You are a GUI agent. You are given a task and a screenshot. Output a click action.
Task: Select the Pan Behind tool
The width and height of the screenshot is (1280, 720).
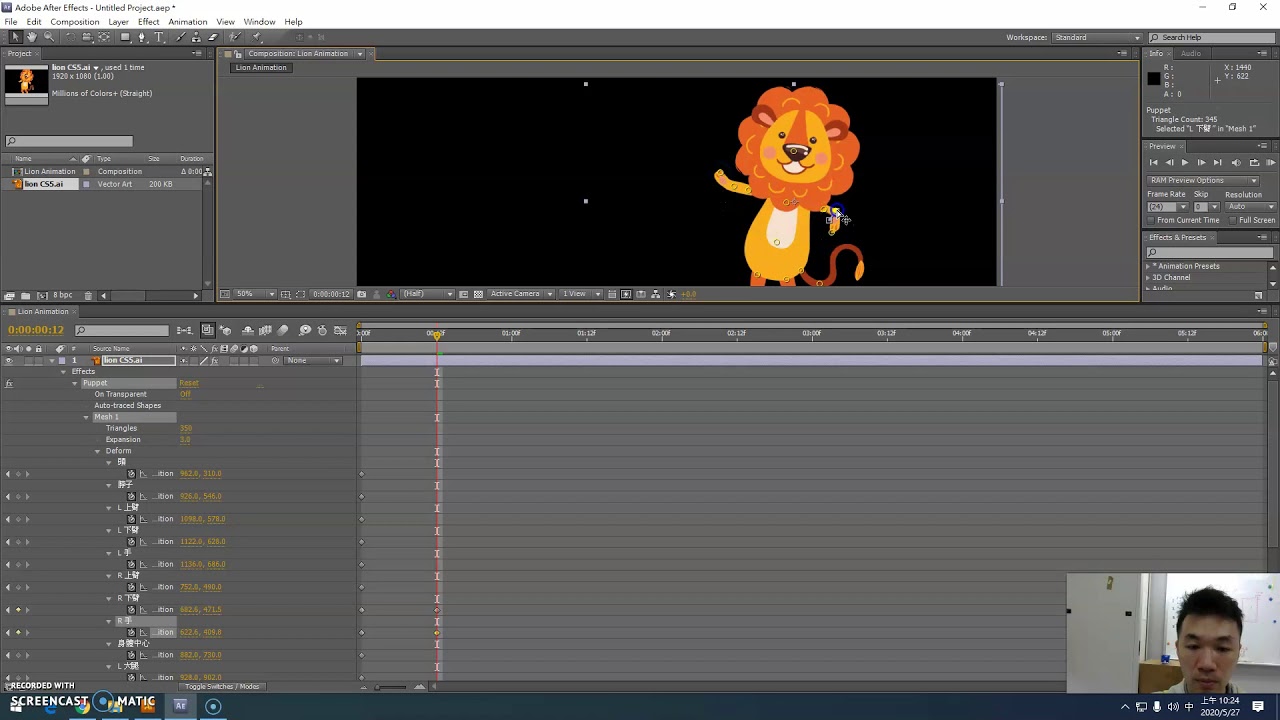tap(104, 37)
